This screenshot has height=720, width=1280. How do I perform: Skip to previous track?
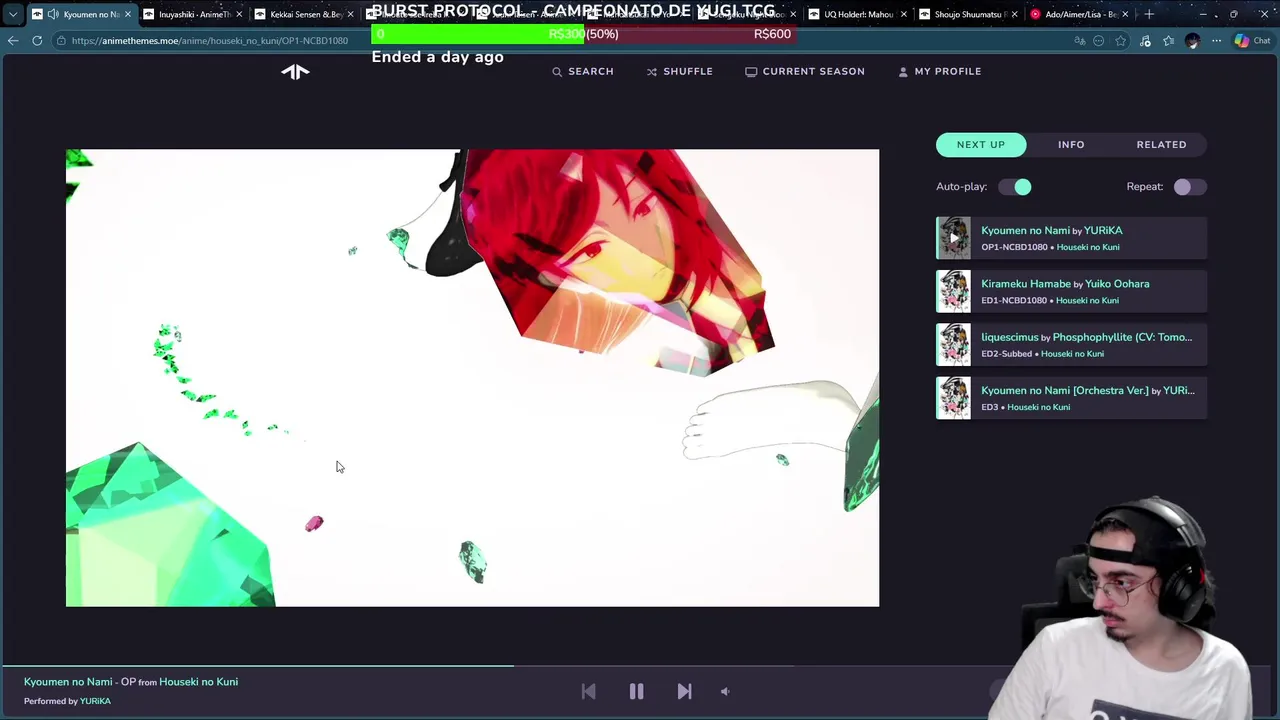click(588, 691)
